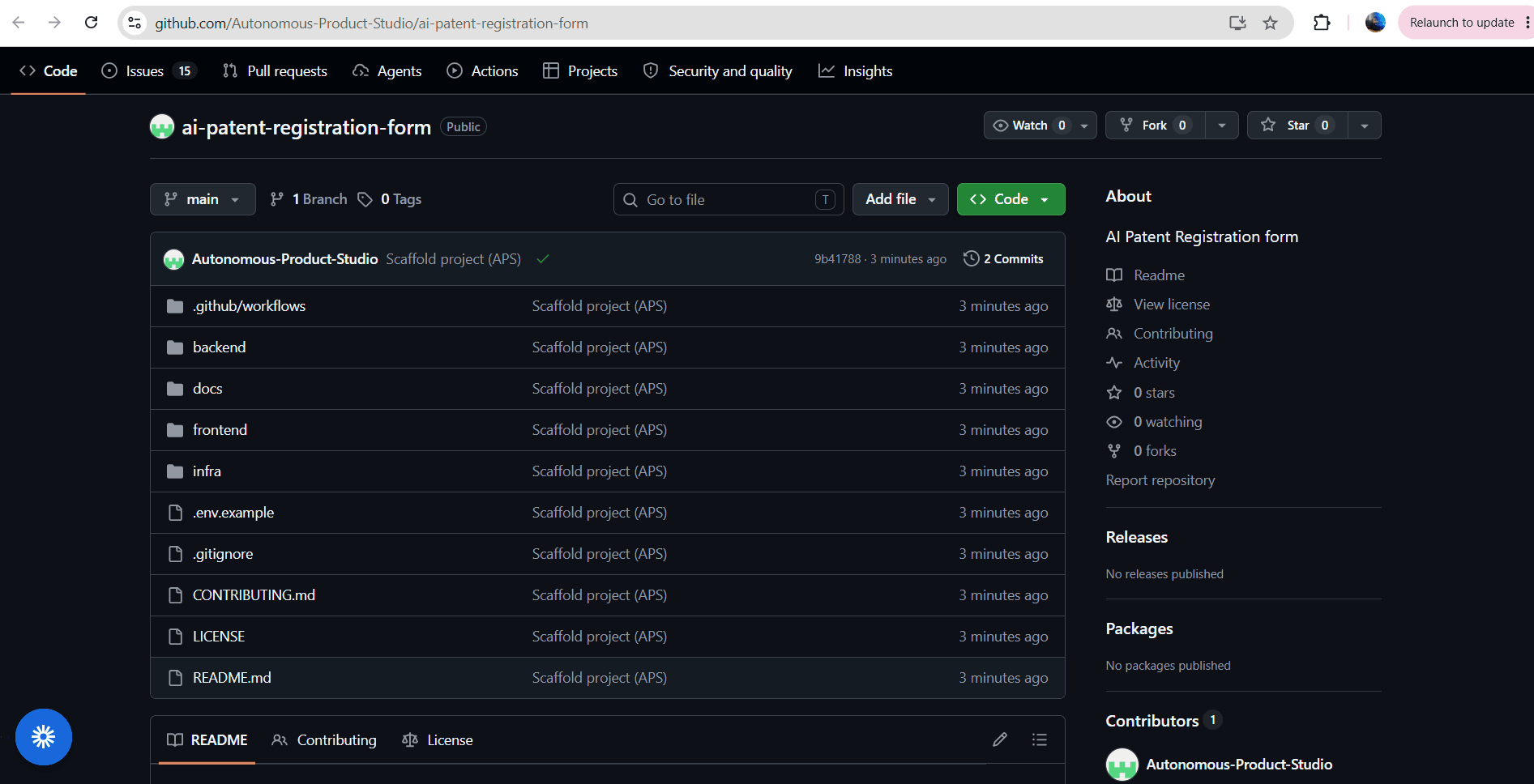Click the ai-patent-registration-form repository name
Viewport: 1534px width, 784px height.
click(x=306, y=127)
